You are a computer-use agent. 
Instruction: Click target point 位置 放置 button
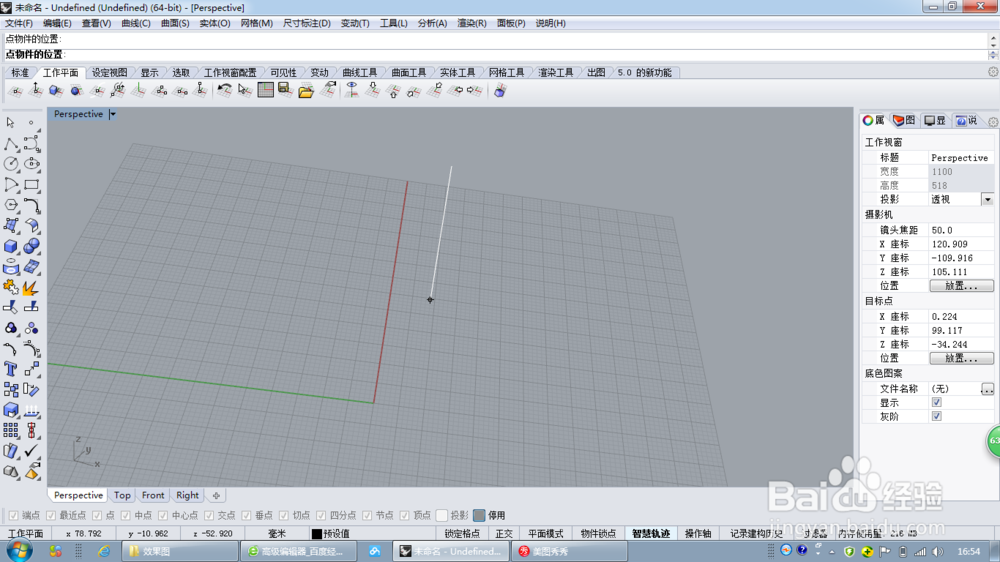(x=960, y=359)
